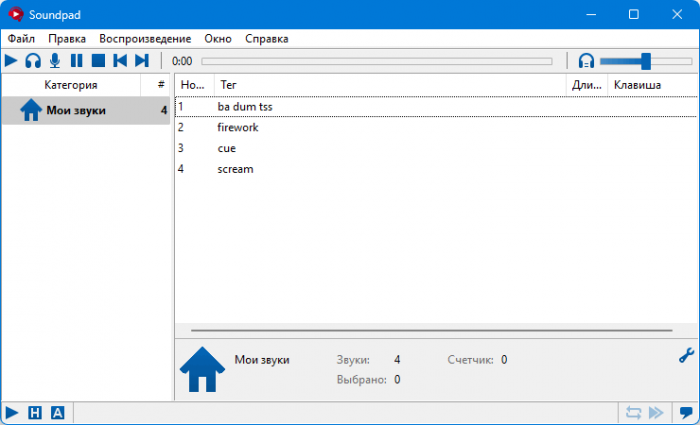Minimize the Soundpad window
Viewport: 700px width, 425px height.
coord(591,15)
